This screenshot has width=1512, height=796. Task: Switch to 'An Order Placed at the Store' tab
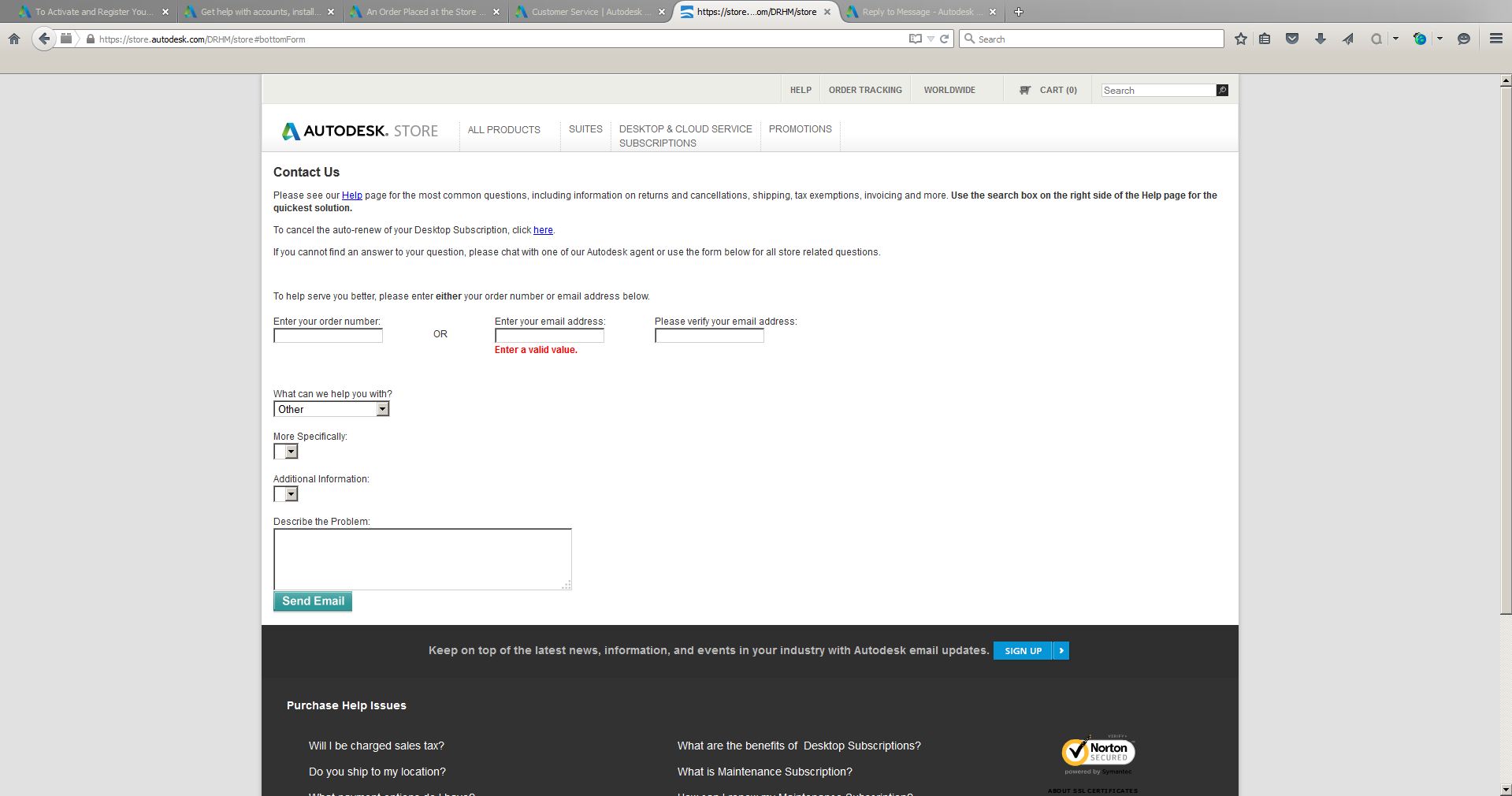(x=424, y=12)
